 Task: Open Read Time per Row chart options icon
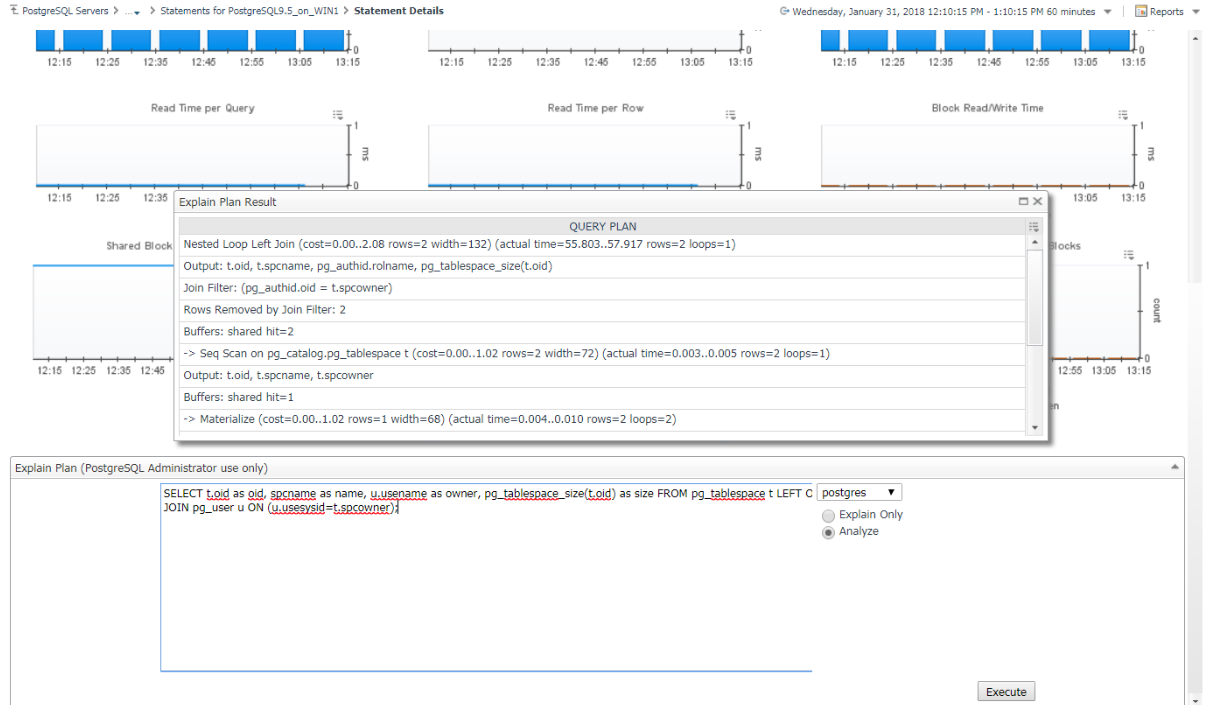pos(731,114)
